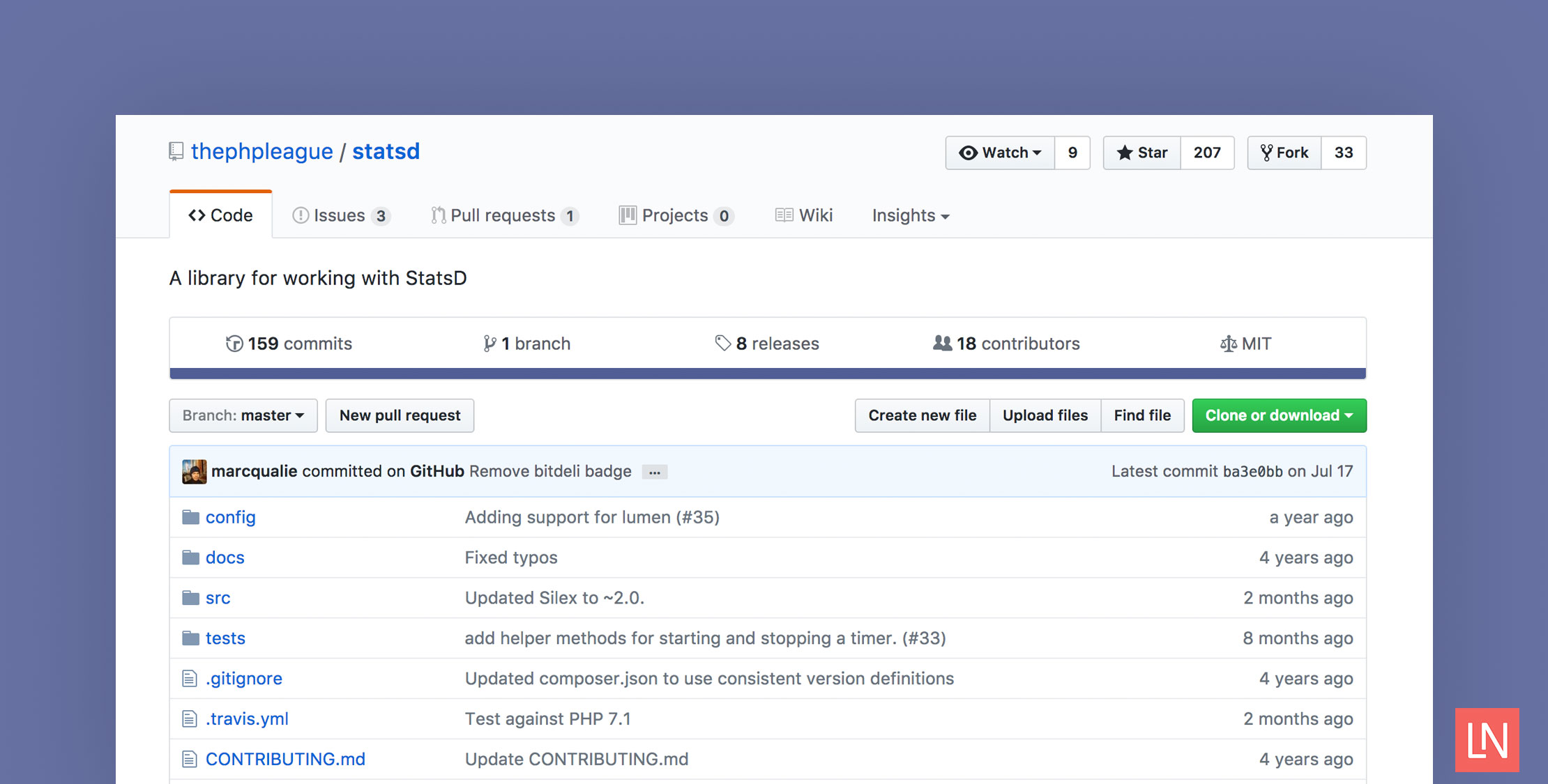Open the Branch: master selector
This screenshot has width=1548, height=784.
coord(243,415)
